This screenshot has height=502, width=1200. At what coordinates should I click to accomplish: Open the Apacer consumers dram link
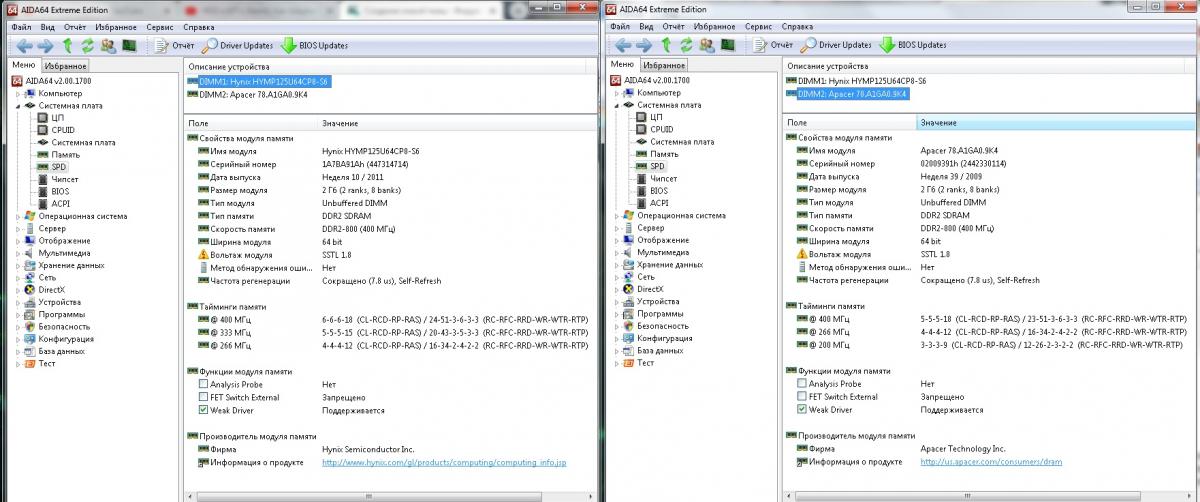991,462
